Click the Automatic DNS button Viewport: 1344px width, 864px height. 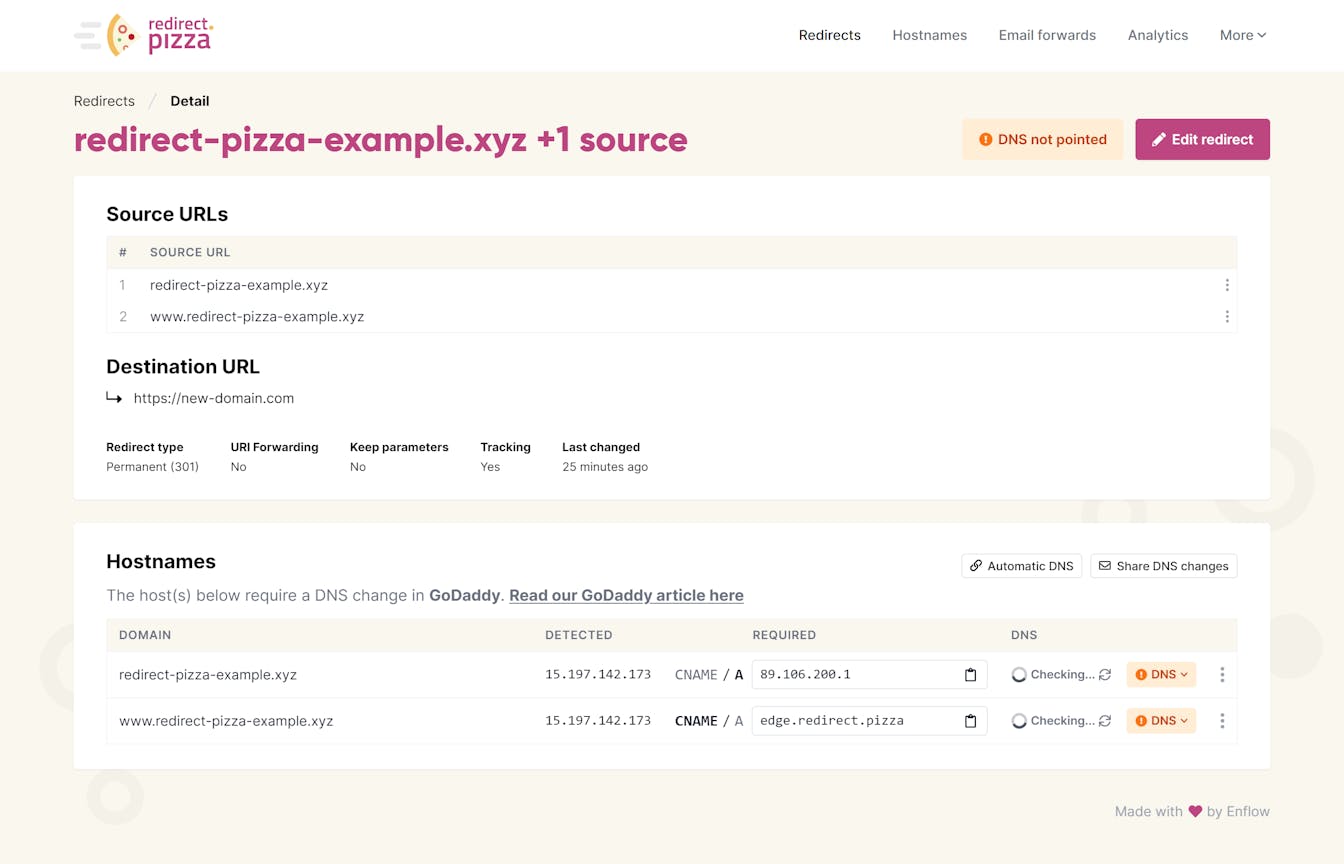(1021, 566)
